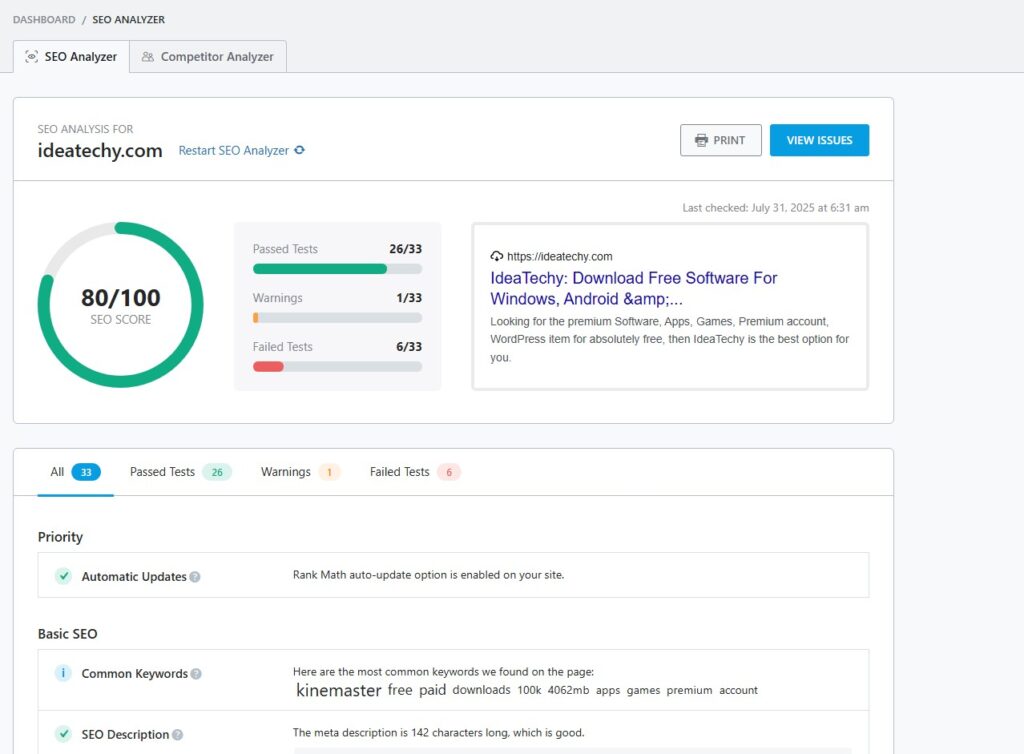Viewport: 1024px width, 754px height.
Task: Click the cloud icon beside preview URL
Action: (x=497, y=256)
